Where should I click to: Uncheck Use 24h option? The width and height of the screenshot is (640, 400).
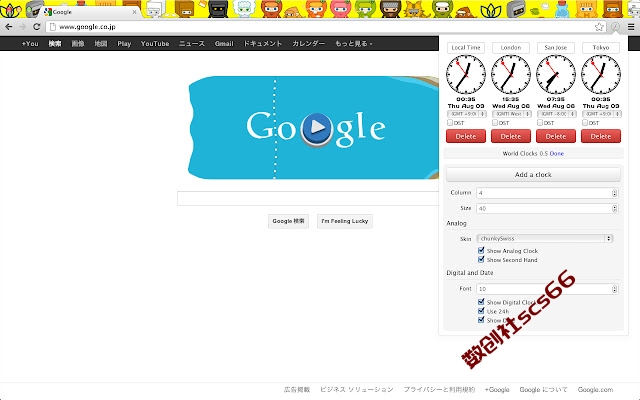click(481, 311)
